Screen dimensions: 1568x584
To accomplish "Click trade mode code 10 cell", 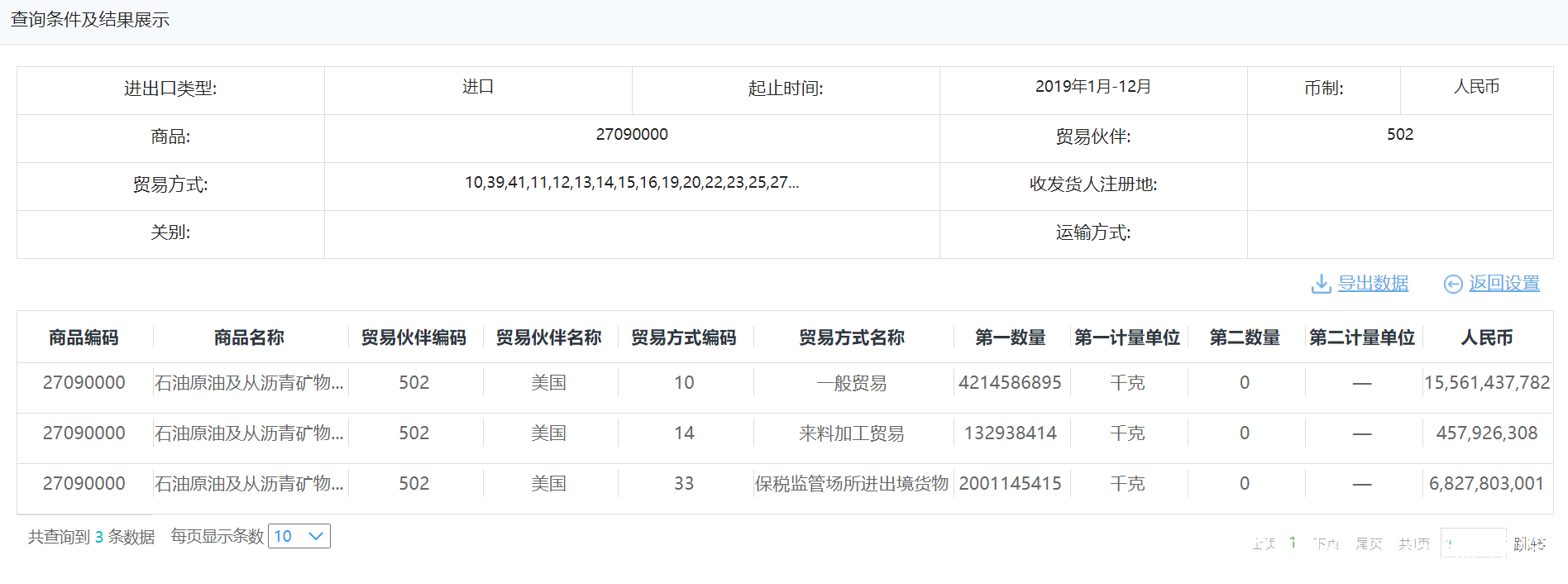I will point(684,383).
